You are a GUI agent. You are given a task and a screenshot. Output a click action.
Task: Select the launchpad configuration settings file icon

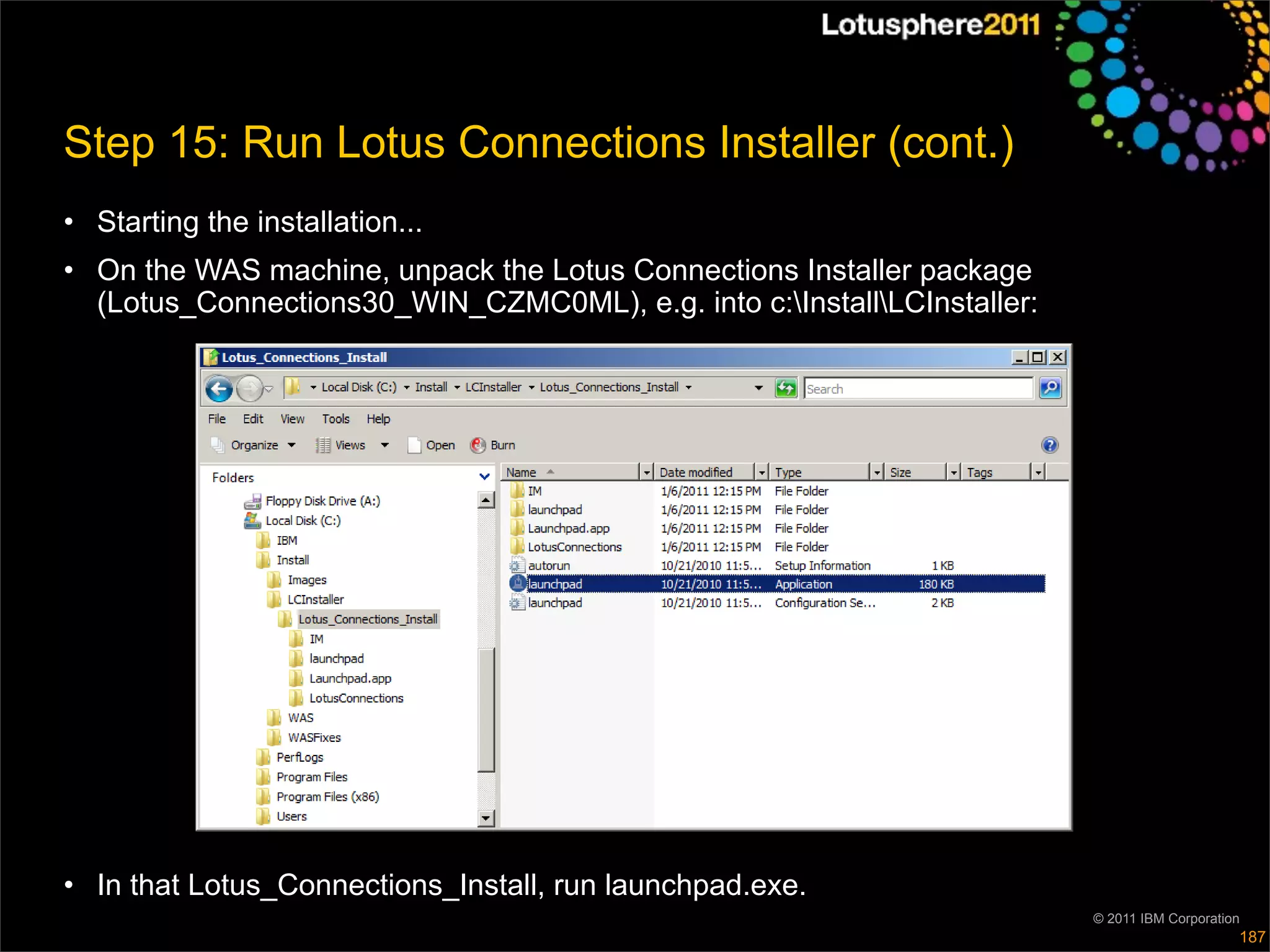pyautogui.click(x=517, y=602)
